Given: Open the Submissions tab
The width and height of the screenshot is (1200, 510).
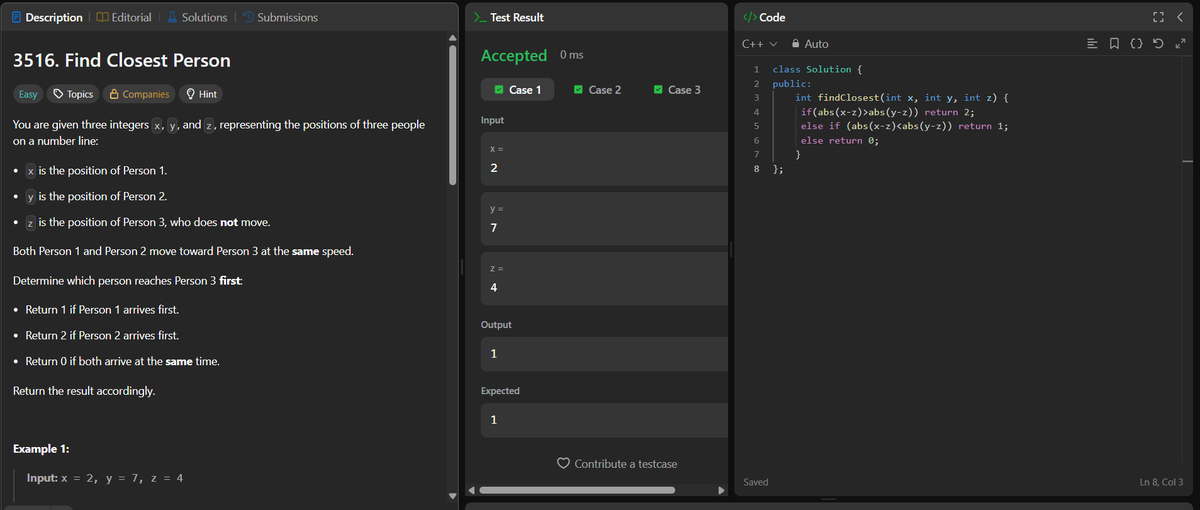Looking at the screenshot, I should pos(279,17).
